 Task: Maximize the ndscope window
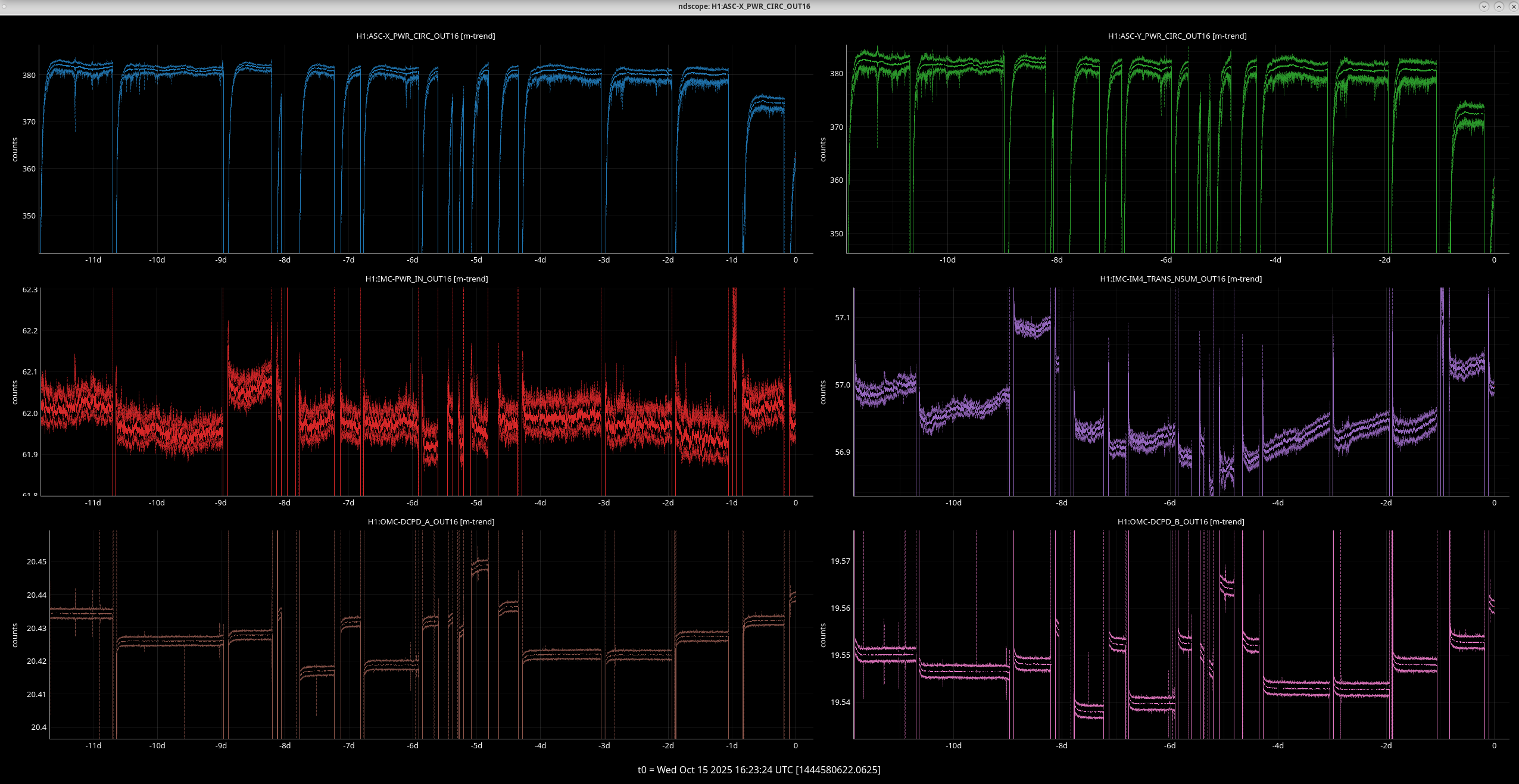(1499, 7)
